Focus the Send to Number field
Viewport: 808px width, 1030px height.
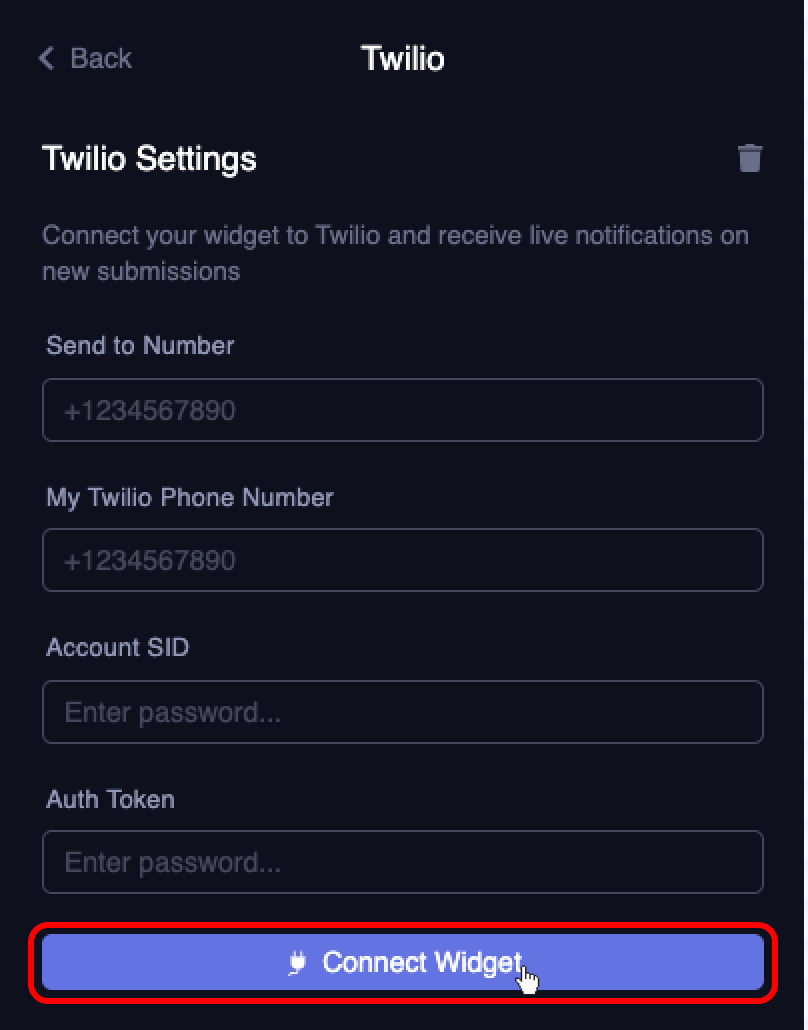[403, 410]
